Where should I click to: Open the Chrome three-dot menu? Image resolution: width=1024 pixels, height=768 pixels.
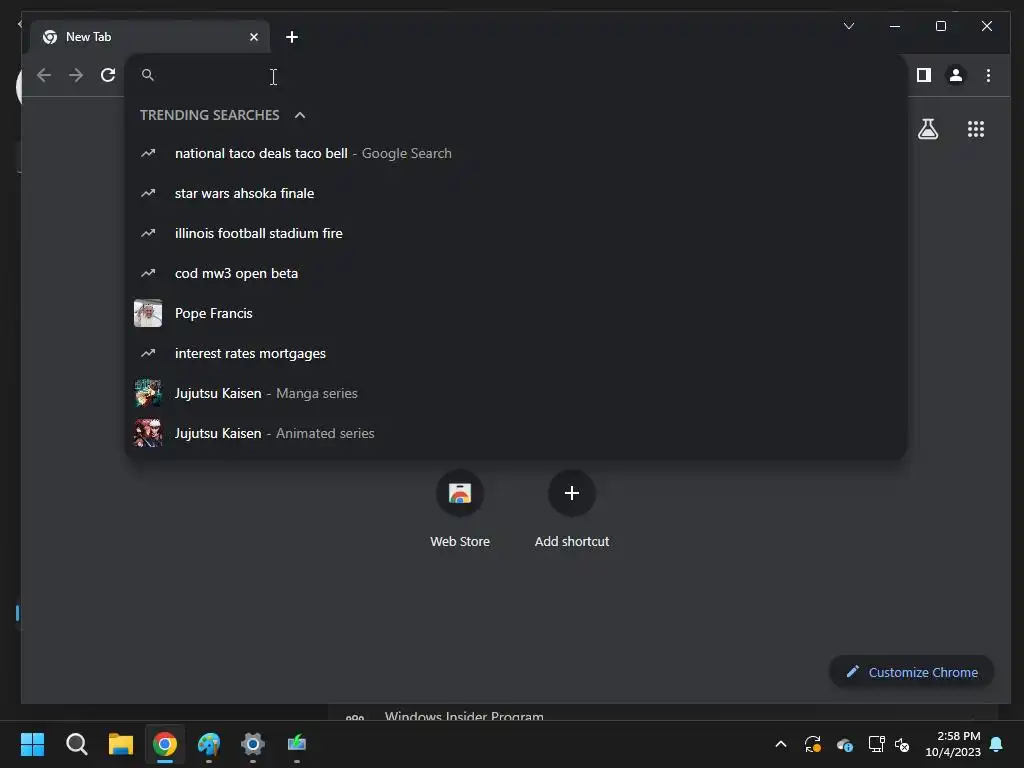coord(988,75)
